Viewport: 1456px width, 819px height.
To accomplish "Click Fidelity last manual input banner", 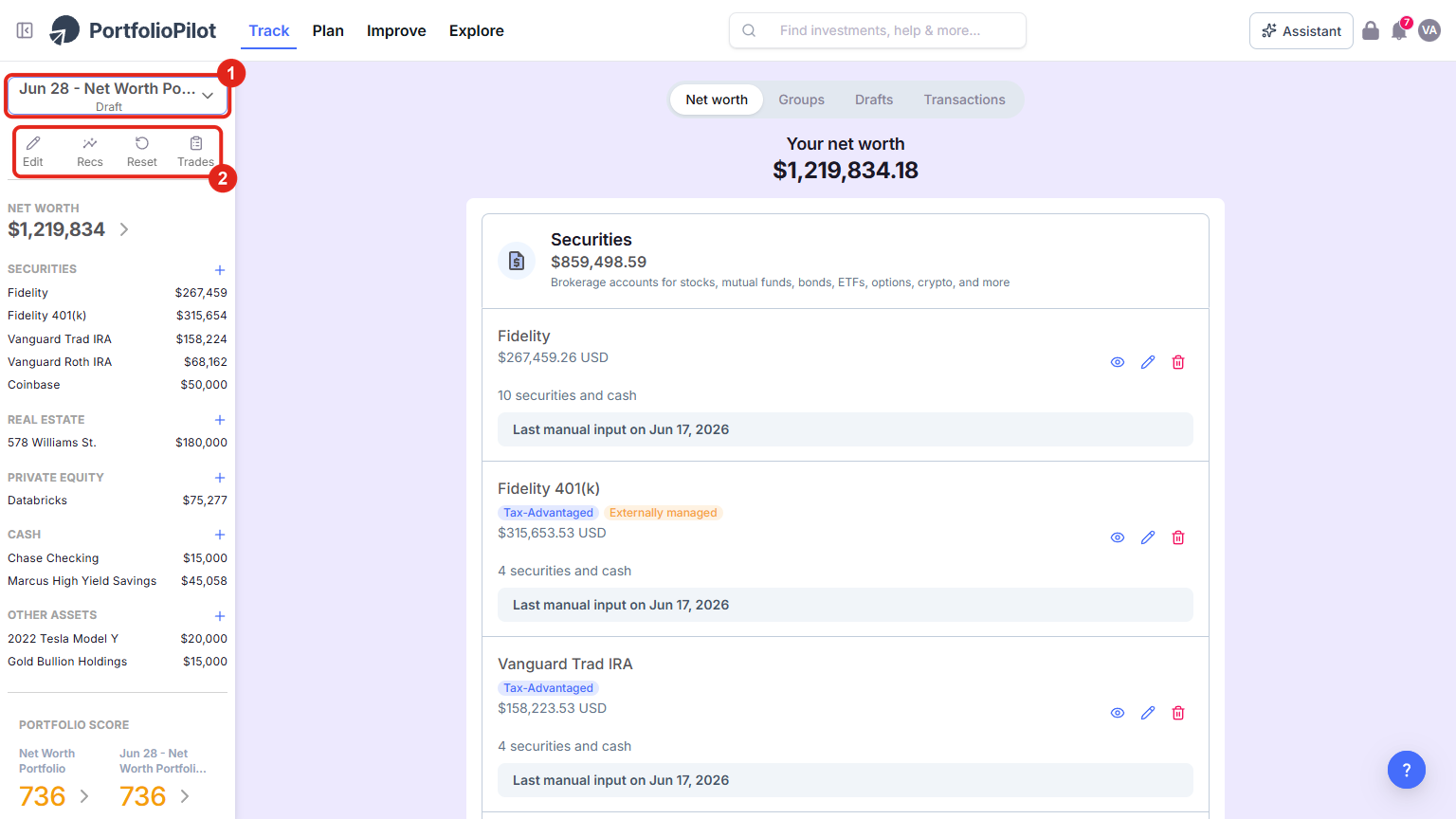I will (x=846, y=429).
